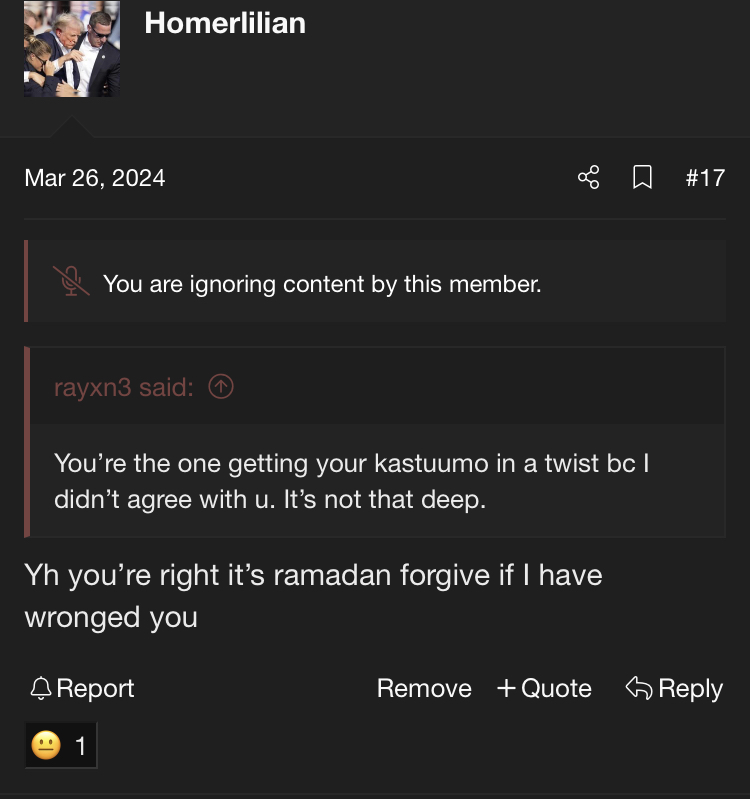The height and width of the screenshot is (799, 750).
Task: Click the Remove button
Action: coord(424,689)
